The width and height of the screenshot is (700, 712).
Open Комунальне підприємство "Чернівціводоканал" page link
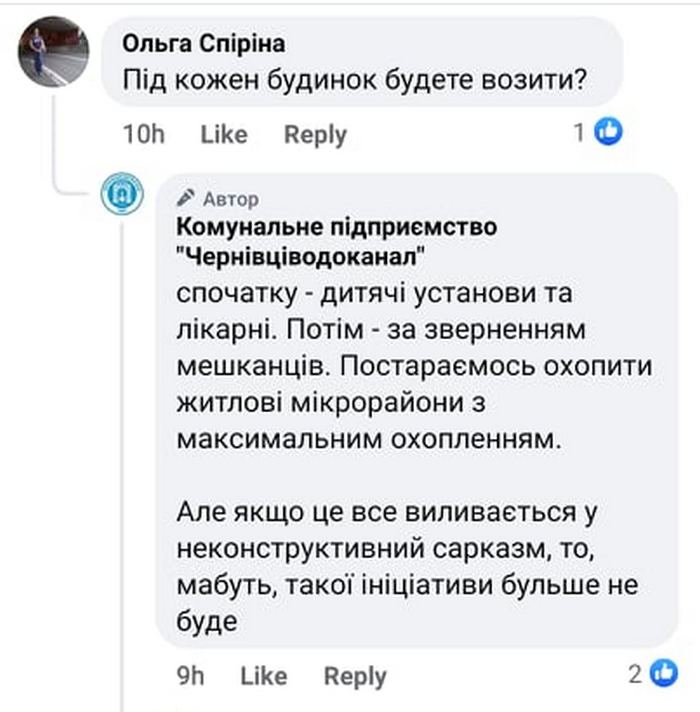point(335,241)
